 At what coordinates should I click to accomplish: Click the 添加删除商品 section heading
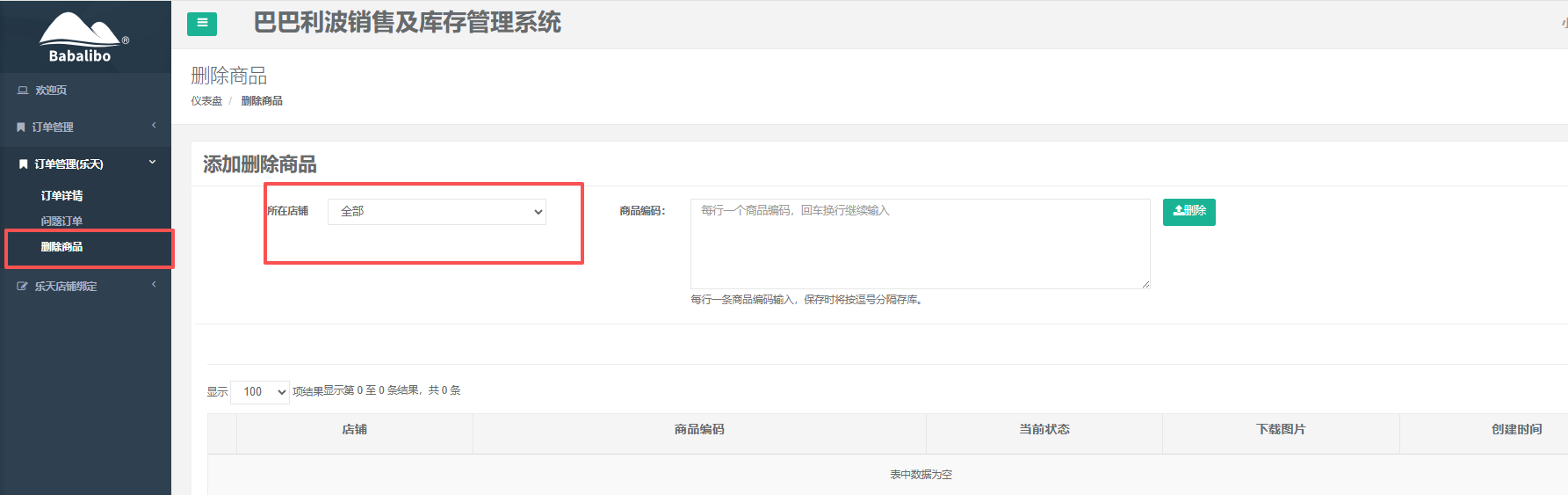tap(260, 164)
